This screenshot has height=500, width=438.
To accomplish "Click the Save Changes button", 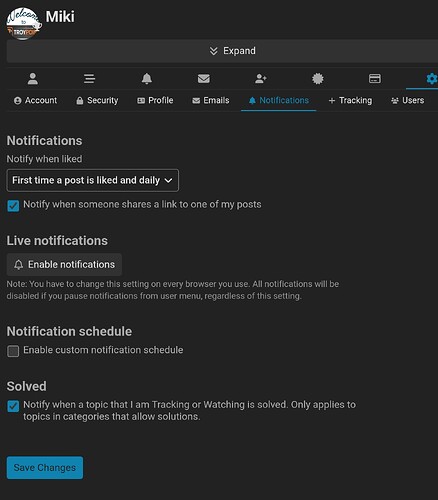I will click(x=45, y=468).
